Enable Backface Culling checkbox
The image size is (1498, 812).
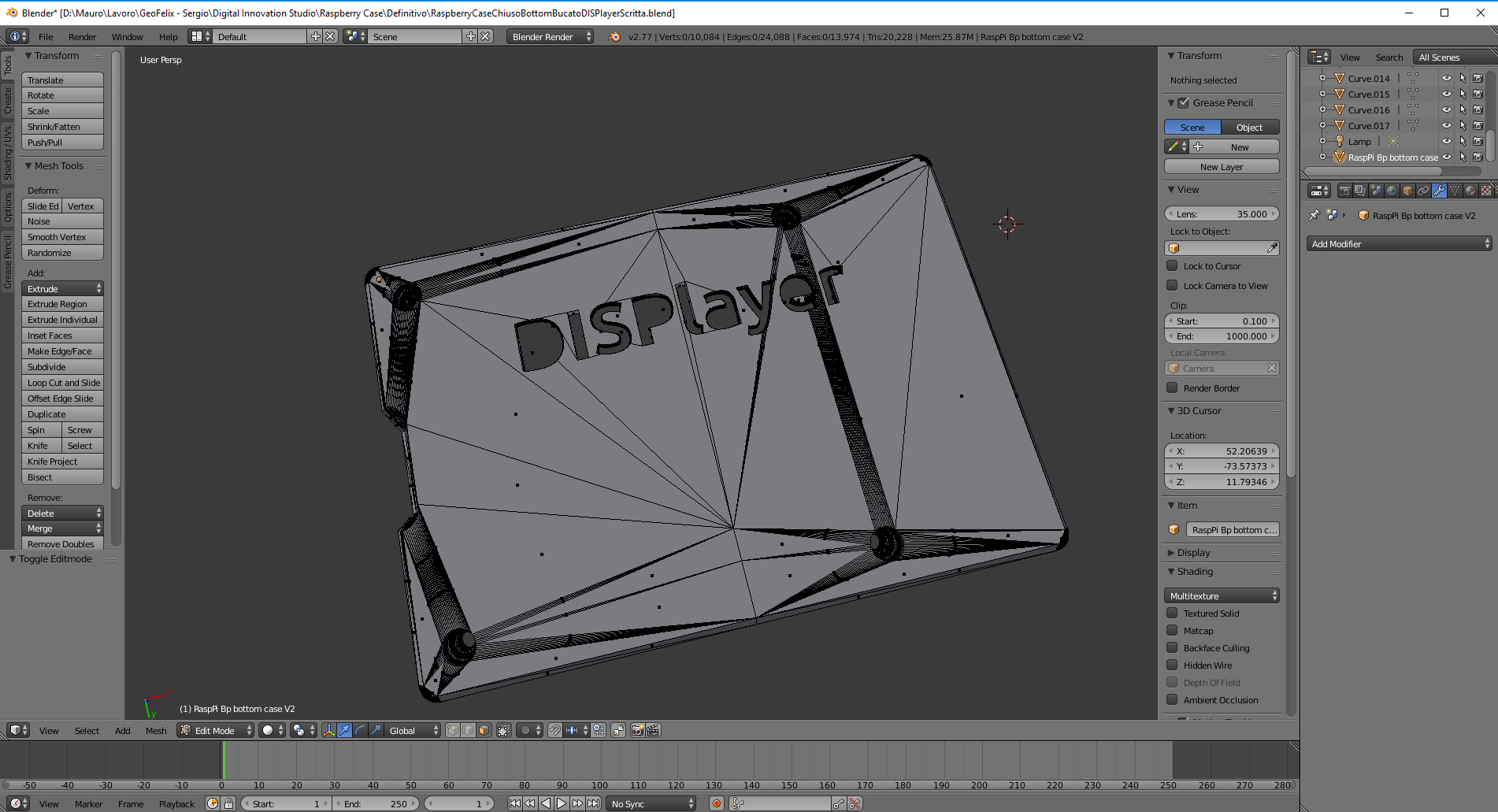[1172, 647]
